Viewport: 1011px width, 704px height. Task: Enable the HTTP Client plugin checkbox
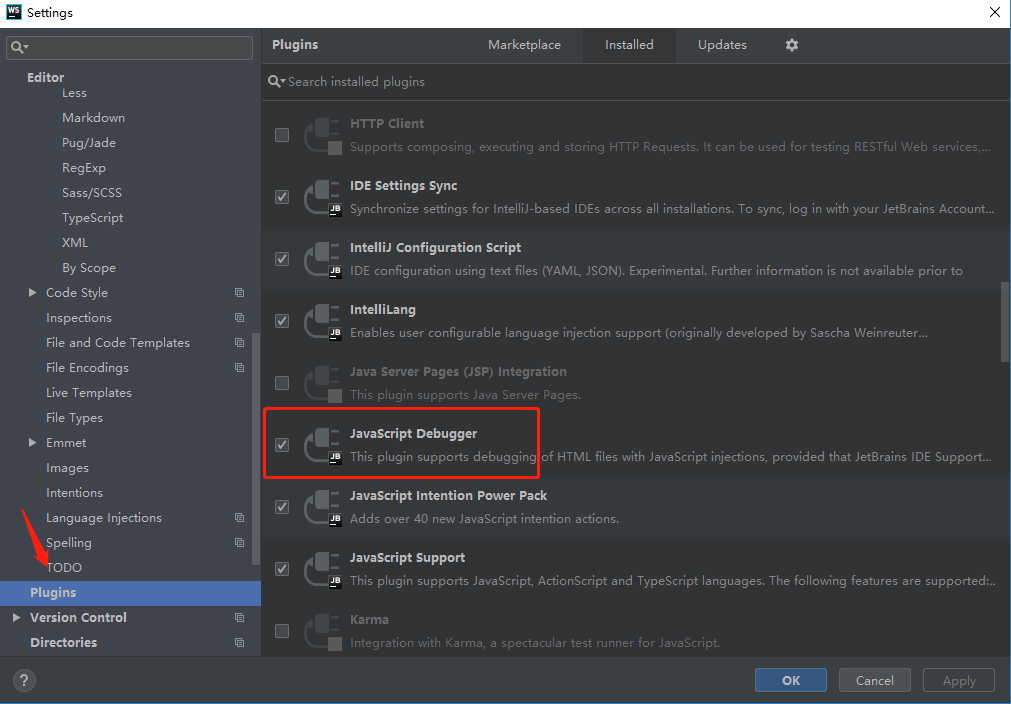(x=282, y=135)
